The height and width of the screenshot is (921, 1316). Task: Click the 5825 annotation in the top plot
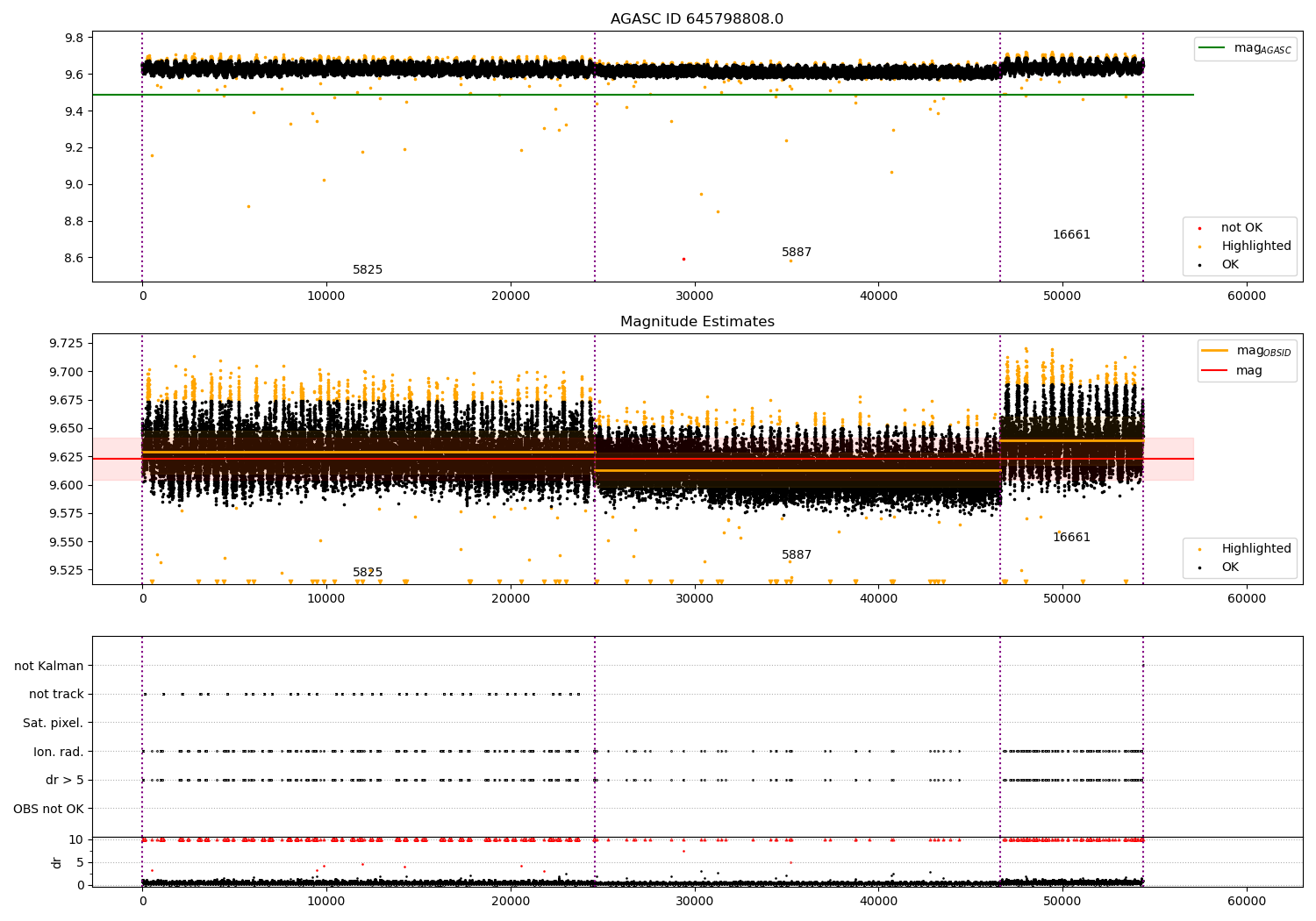click(368, 270)
